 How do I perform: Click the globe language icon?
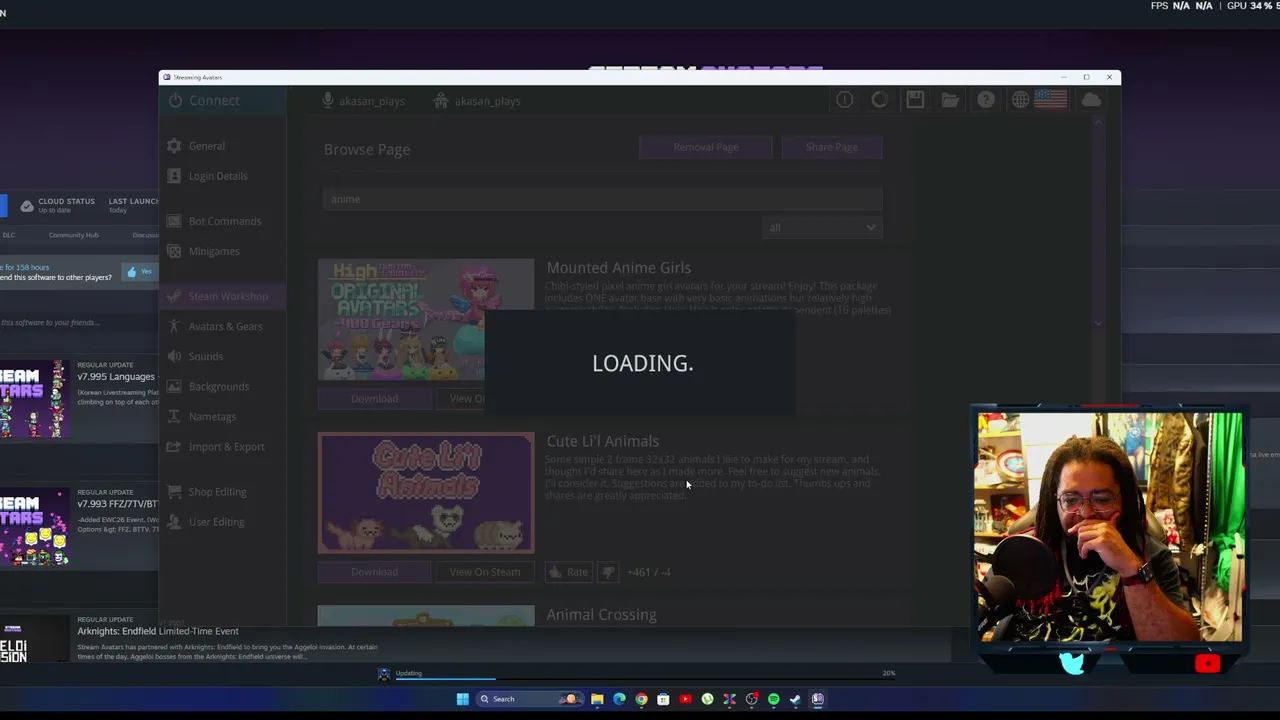(x=1020, y=100)
